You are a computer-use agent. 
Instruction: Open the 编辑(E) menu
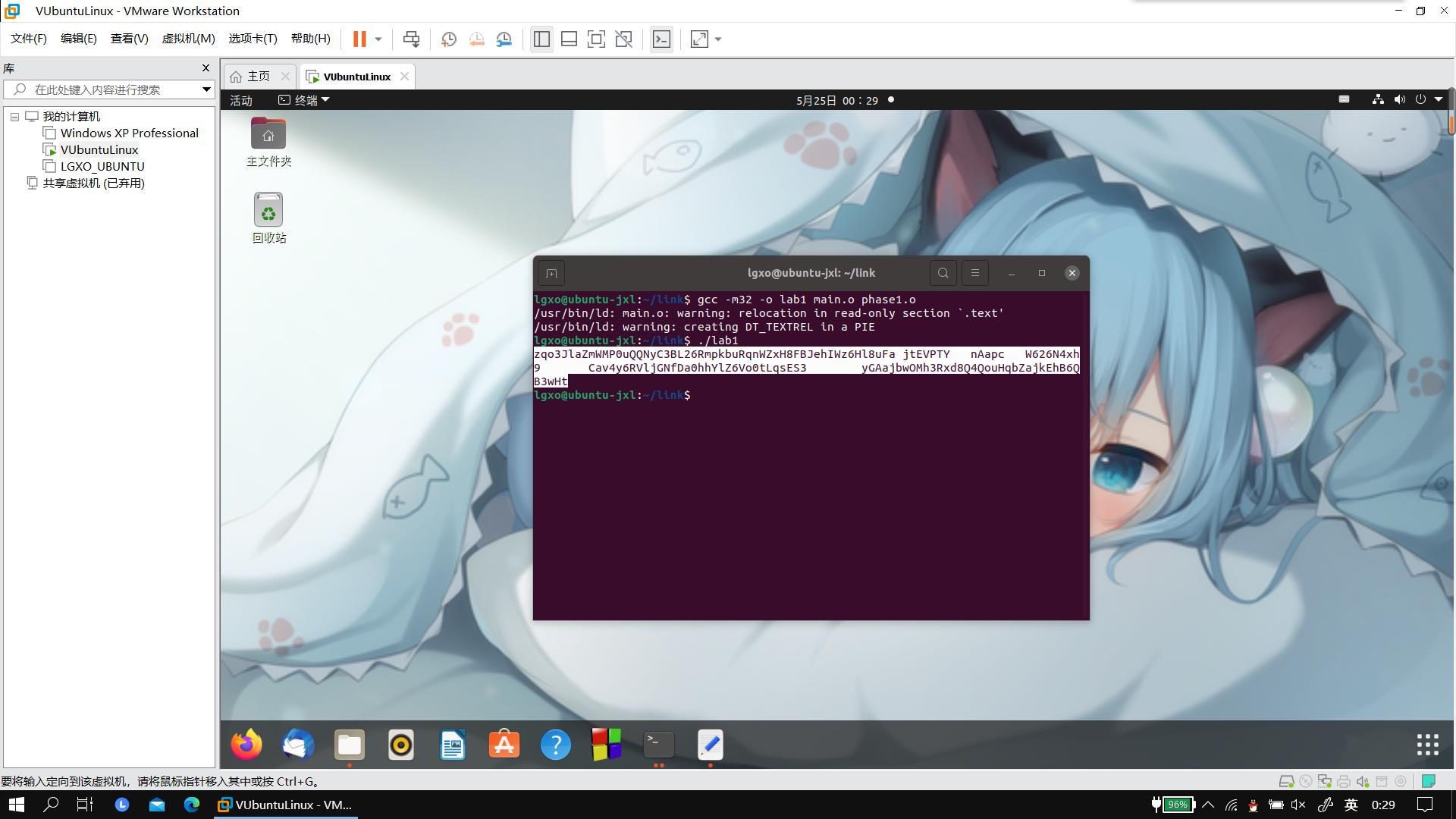pos(78,39)
